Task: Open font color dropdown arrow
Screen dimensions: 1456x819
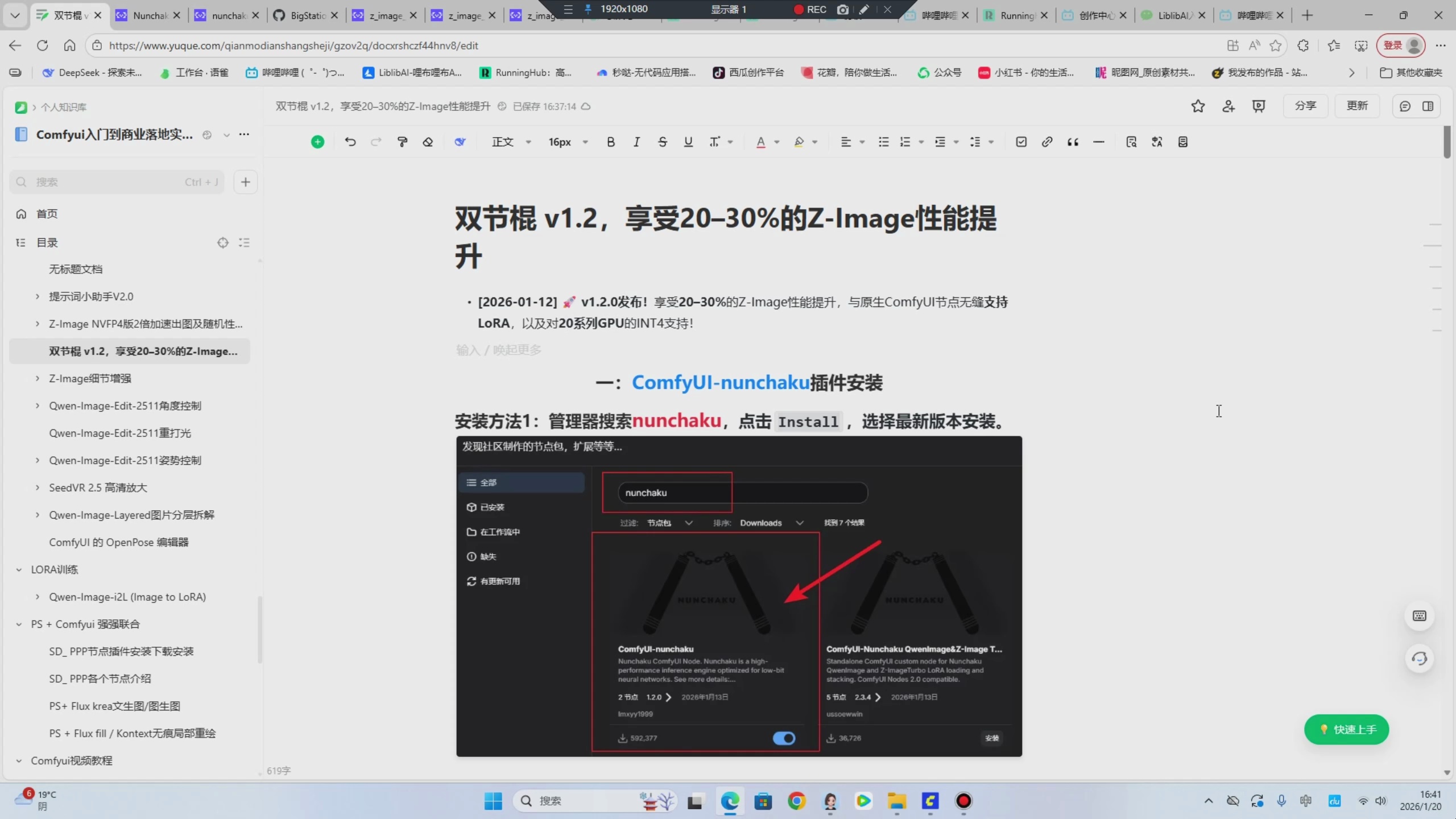Action: point(777,142)
